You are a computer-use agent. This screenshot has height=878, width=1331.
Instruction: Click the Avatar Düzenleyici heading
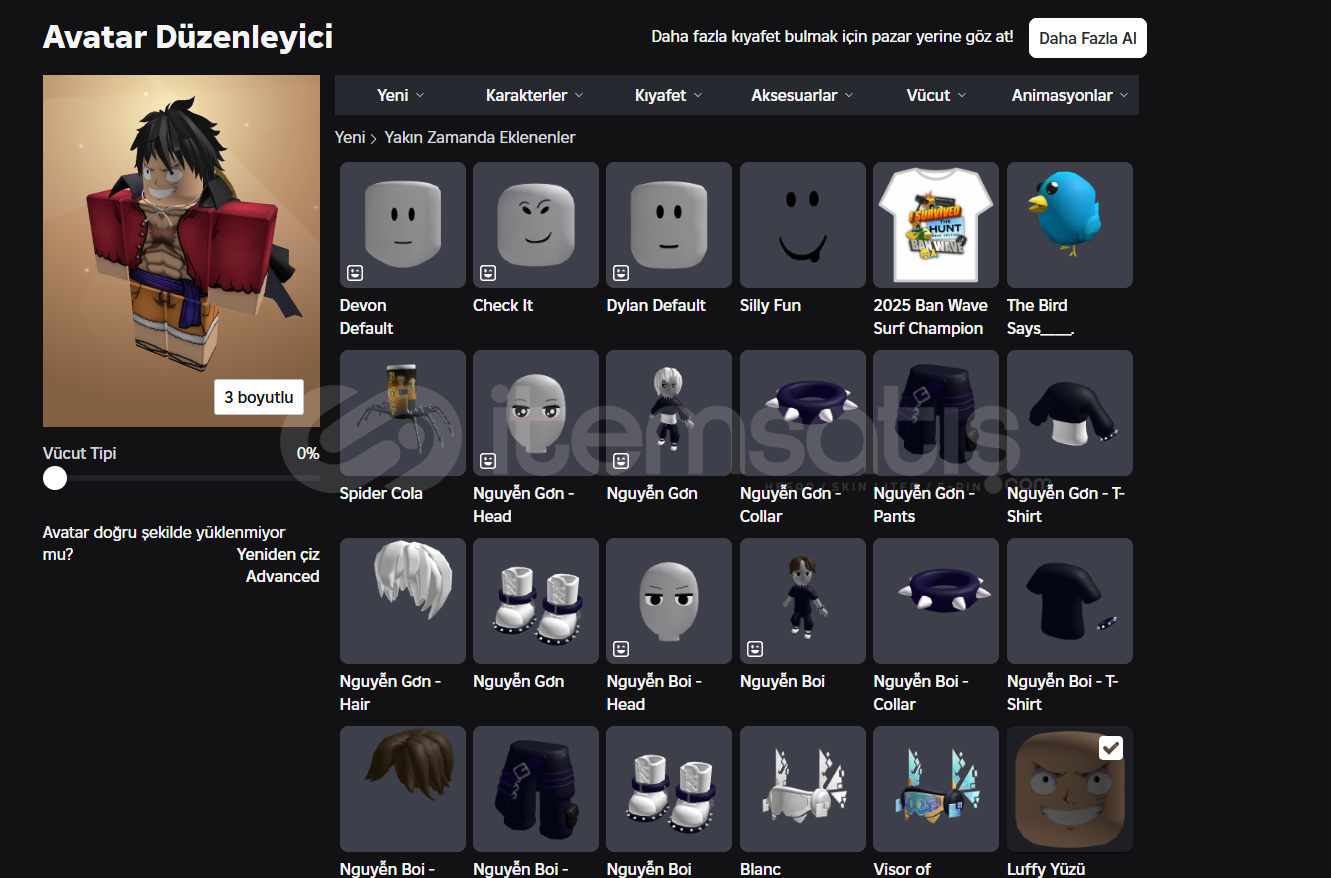188,37
